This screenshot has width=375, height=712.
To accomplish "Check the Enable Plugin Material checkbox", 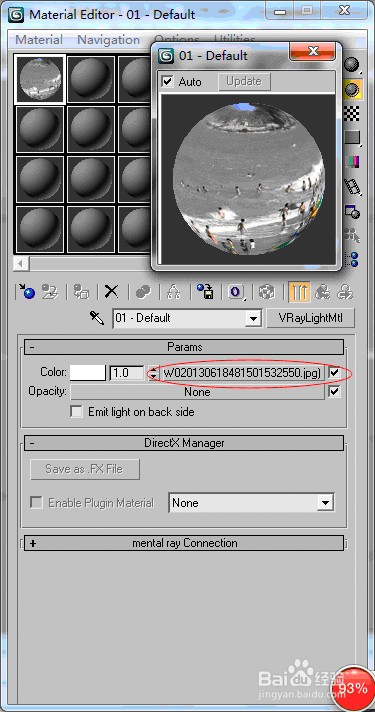I will pyautogui.click(x=36, y=503).
